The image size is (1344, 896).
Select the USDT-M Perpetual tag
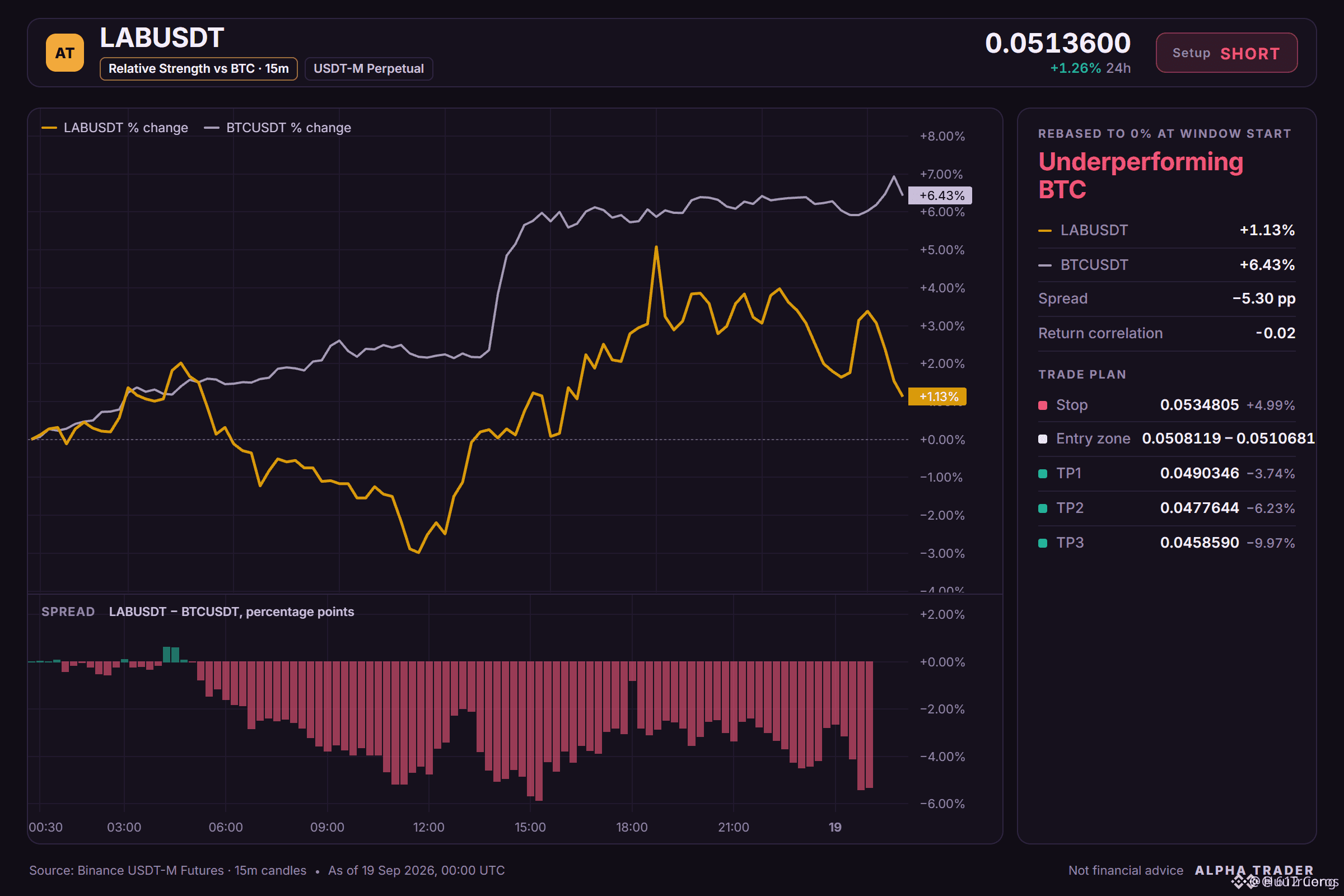point(368,68)
